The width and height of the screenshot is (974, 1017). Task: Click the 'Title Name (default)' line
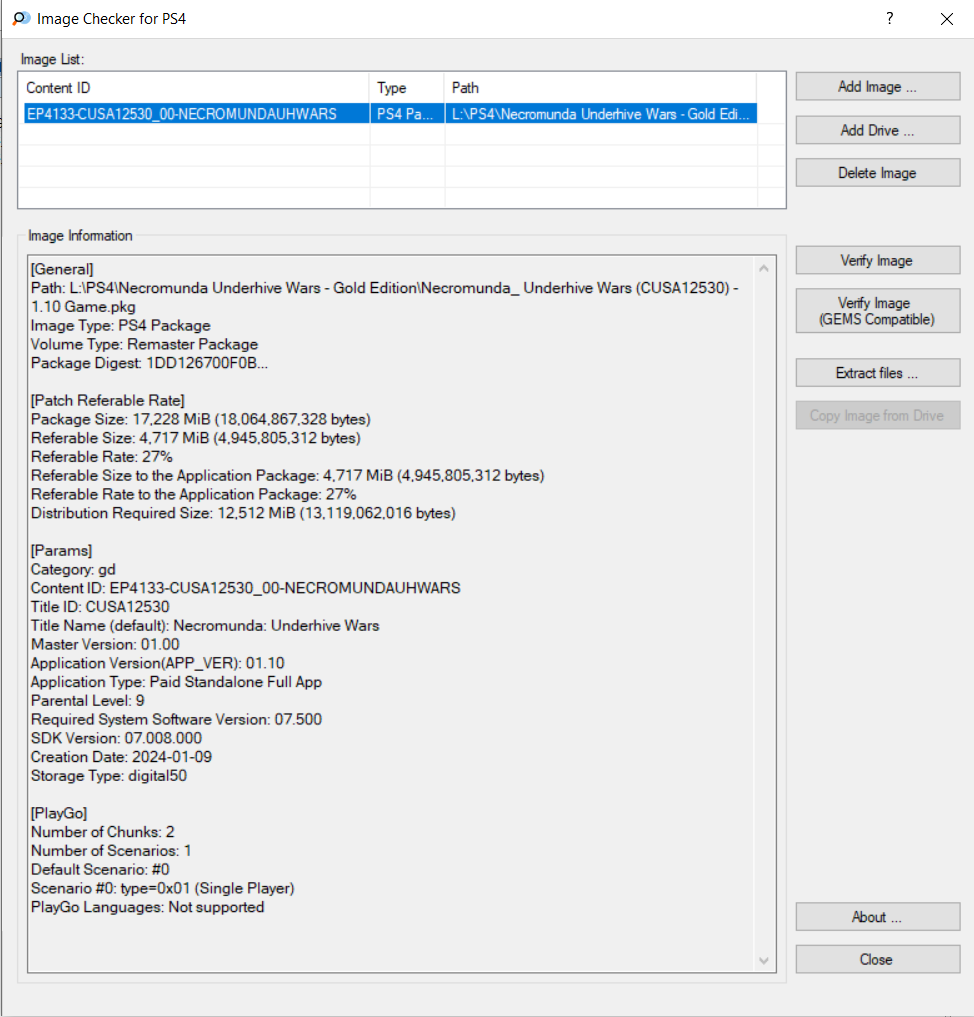205,626
